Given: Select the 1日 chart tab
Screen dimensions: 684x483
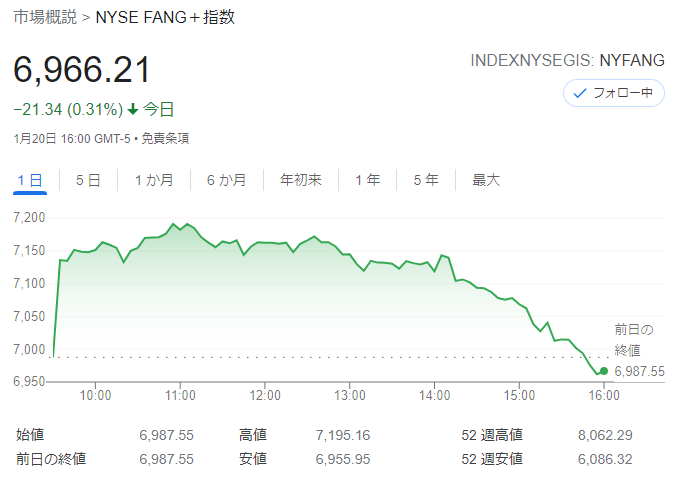Looking at the screenshot, I should point(30,180).
